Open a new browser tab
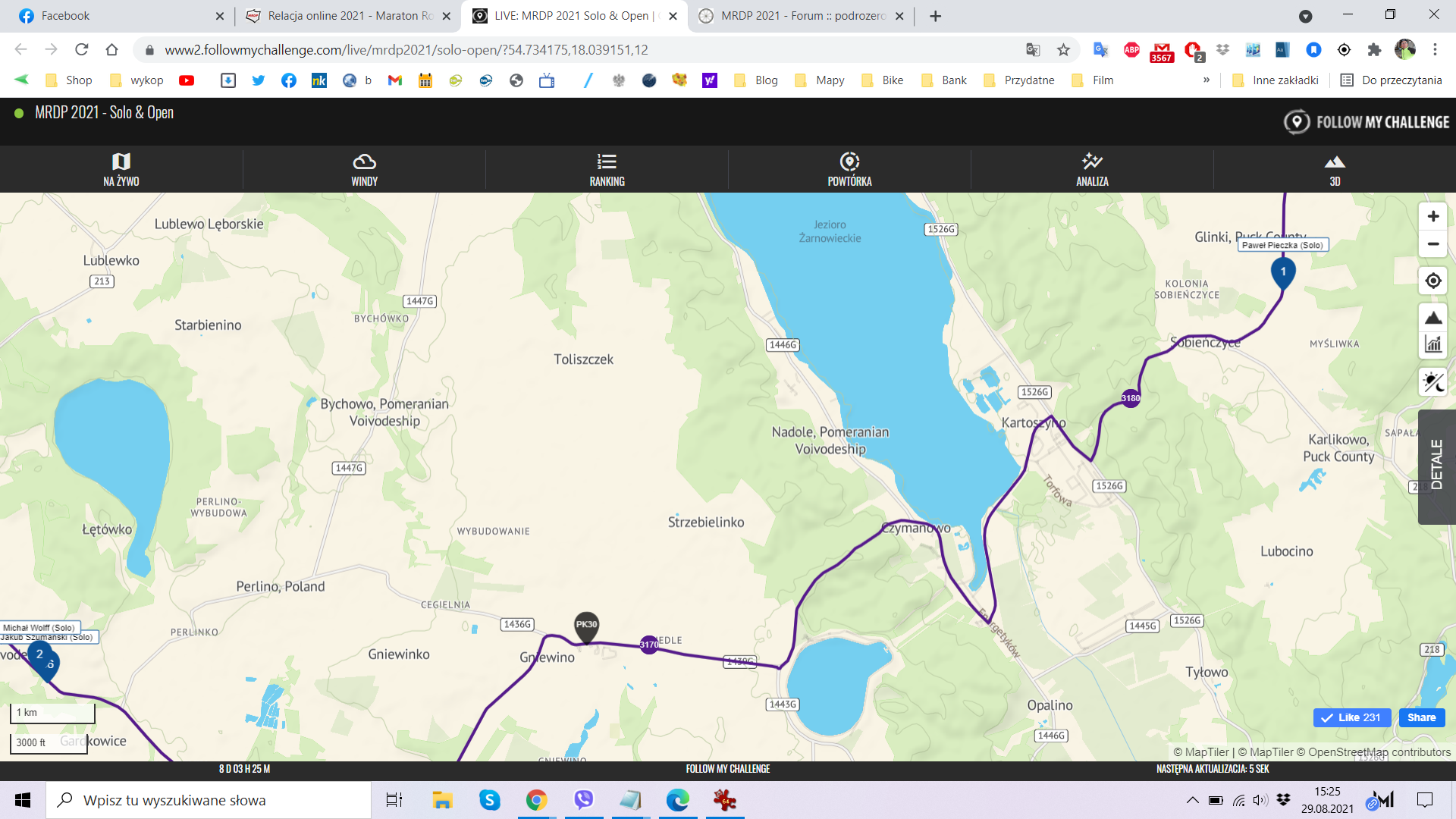The height and width of the screenshot is (819, 1456). click(x=936, y=16)
